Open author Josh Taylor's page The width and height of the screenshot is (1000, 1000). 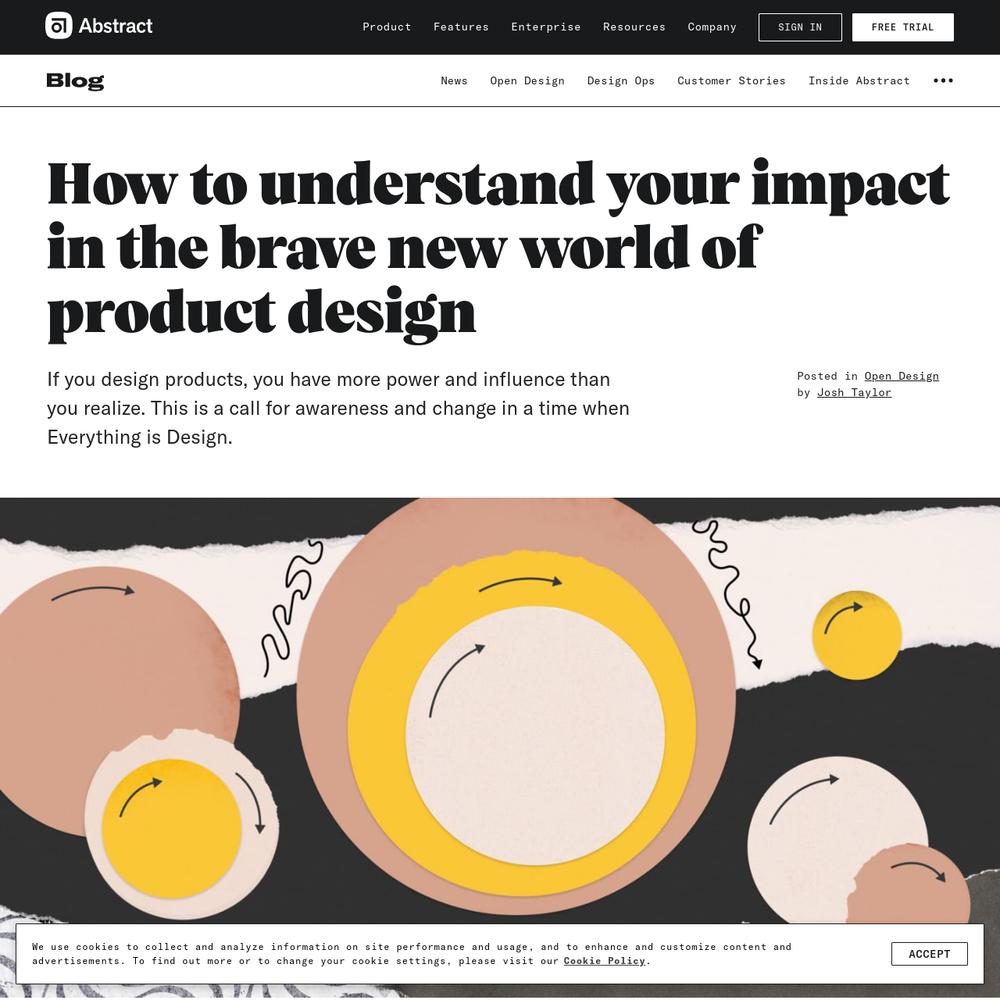(854, 393)
